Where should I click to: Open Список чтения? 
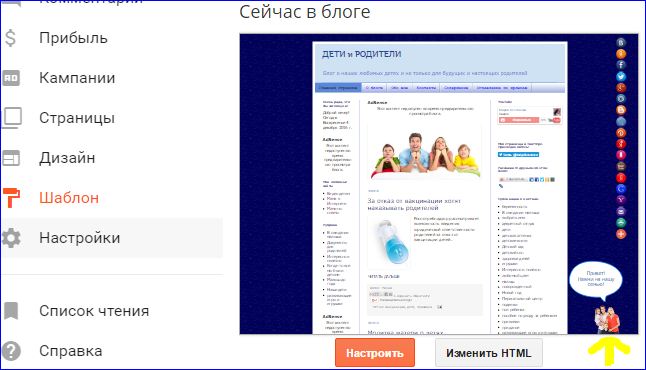click(x=94, y=311)
